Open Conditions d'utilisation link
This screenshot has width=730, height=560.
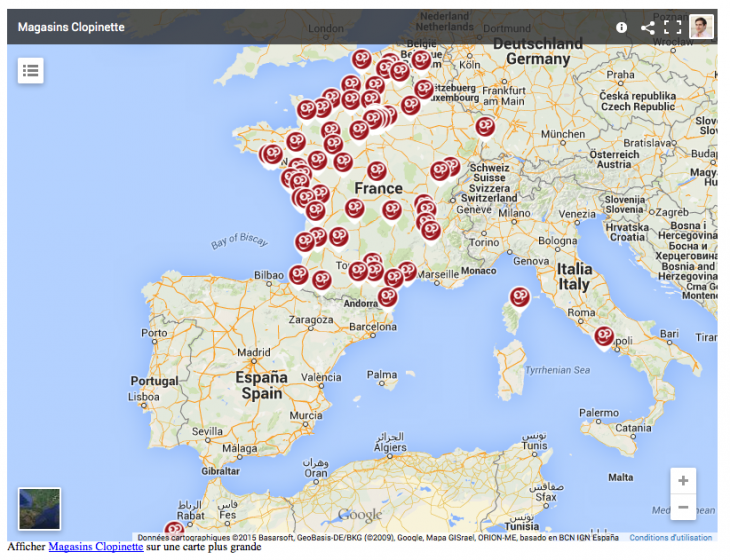[670, 538]
